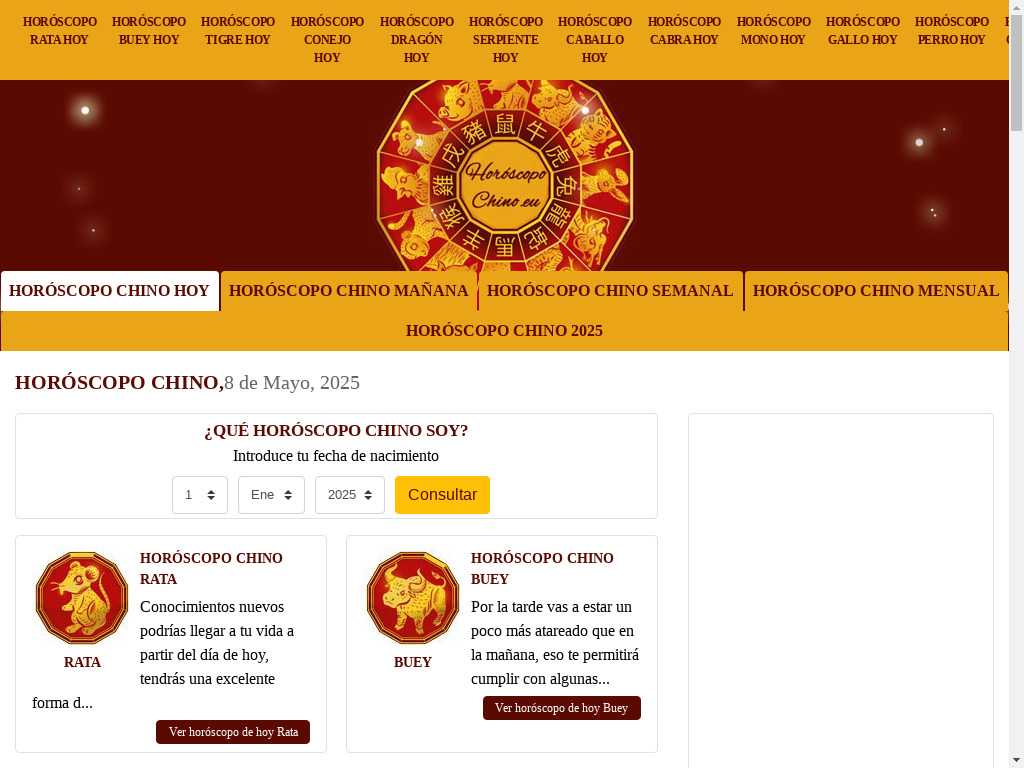Image resolution: width=1024 pixels, height=768 pixels.
Task: Expand the year dropdown showing 2025
Action: tap(350, 495)
